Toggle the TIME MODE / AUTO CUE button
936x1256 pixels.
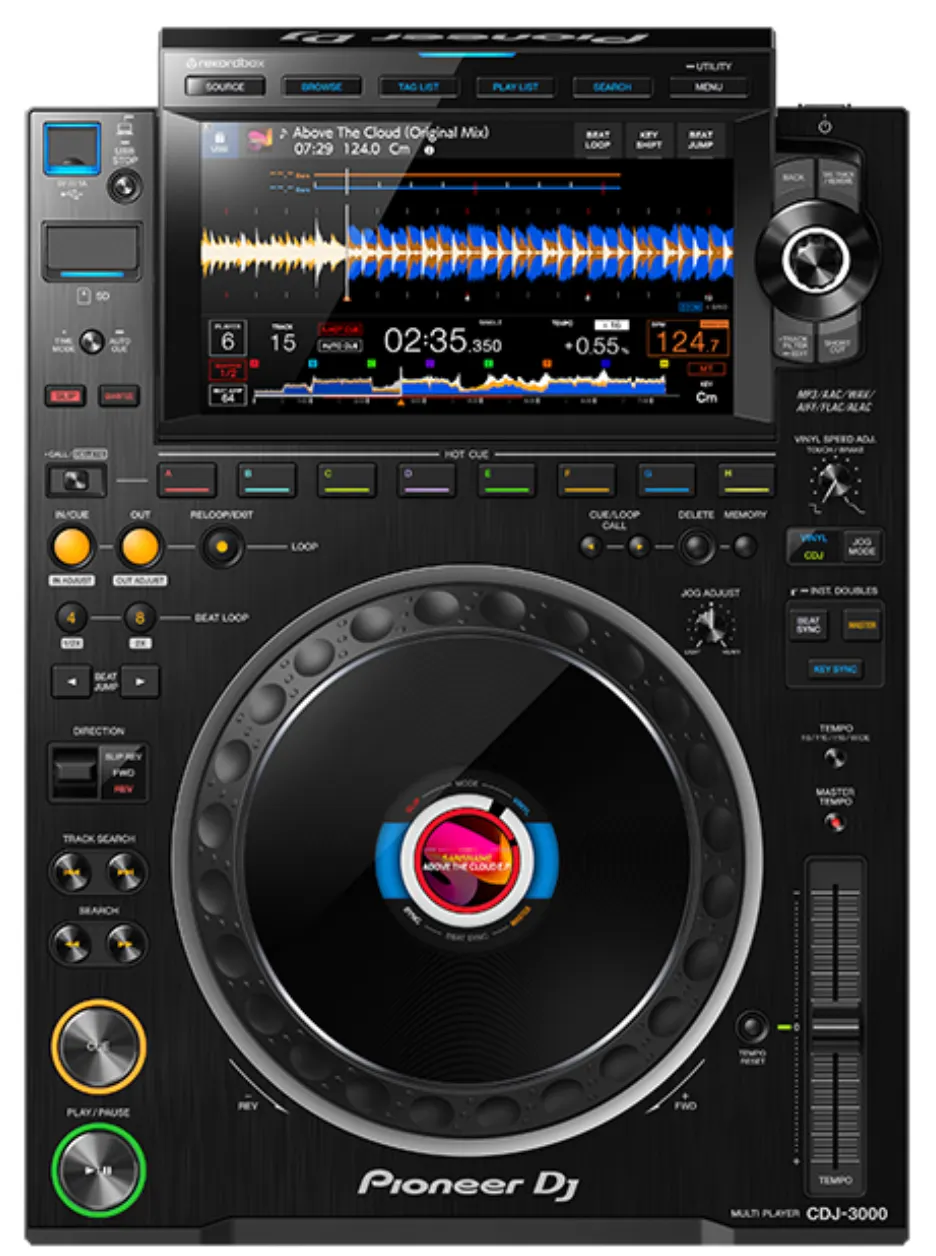click(x=91, y=341)
